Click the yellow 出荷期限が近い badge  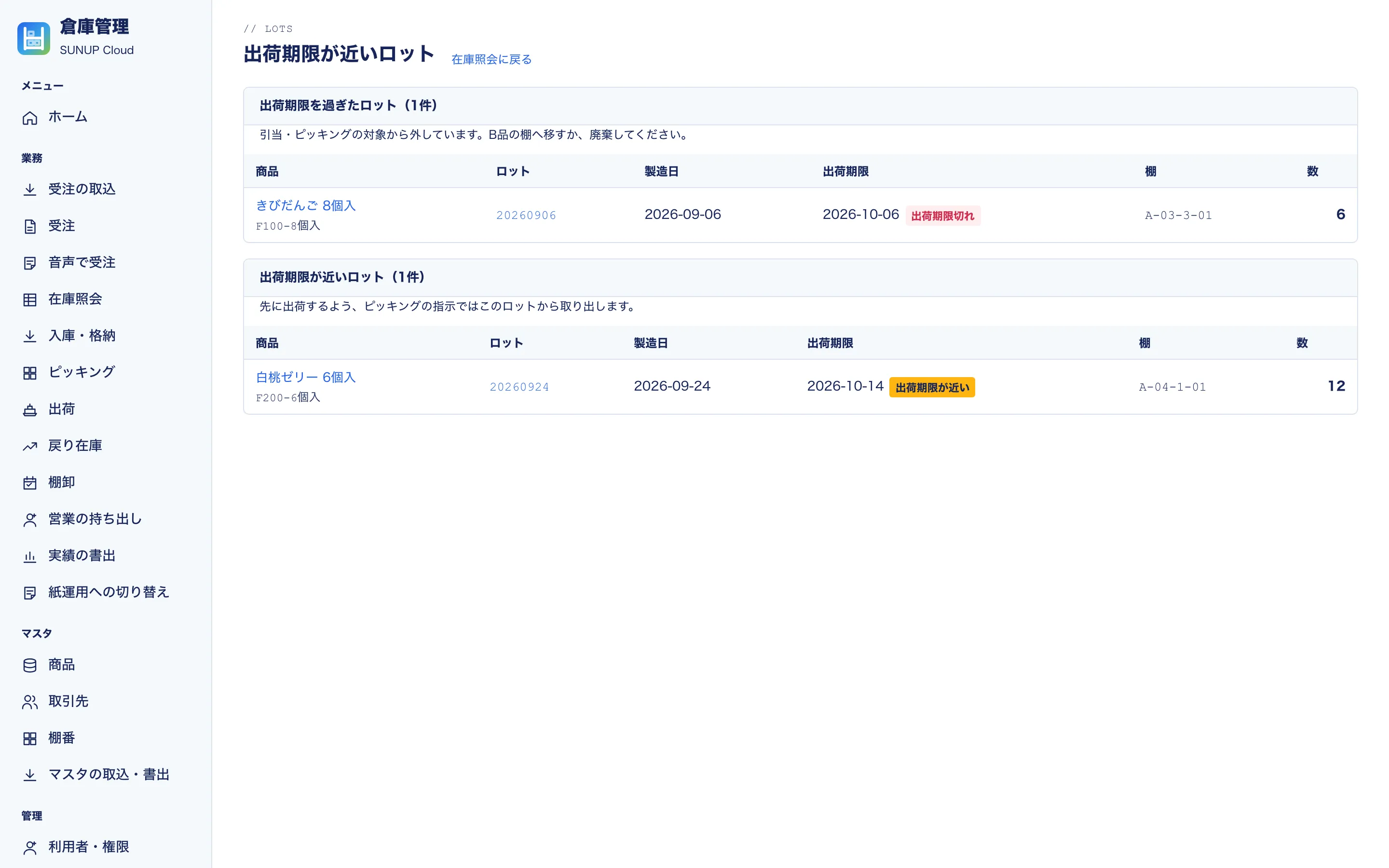click(x=932, y=388)
